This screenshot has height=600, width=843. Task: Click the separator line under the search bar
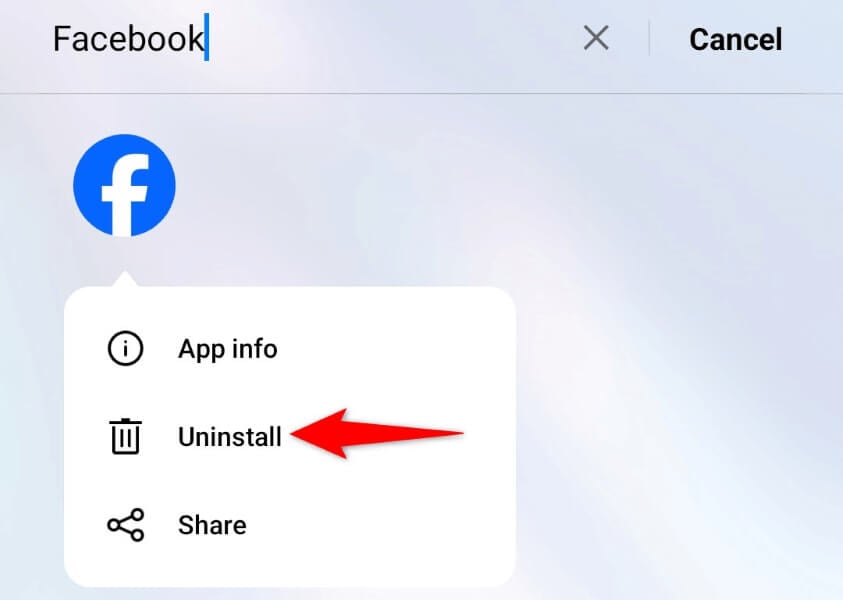[x=422, y=94]
